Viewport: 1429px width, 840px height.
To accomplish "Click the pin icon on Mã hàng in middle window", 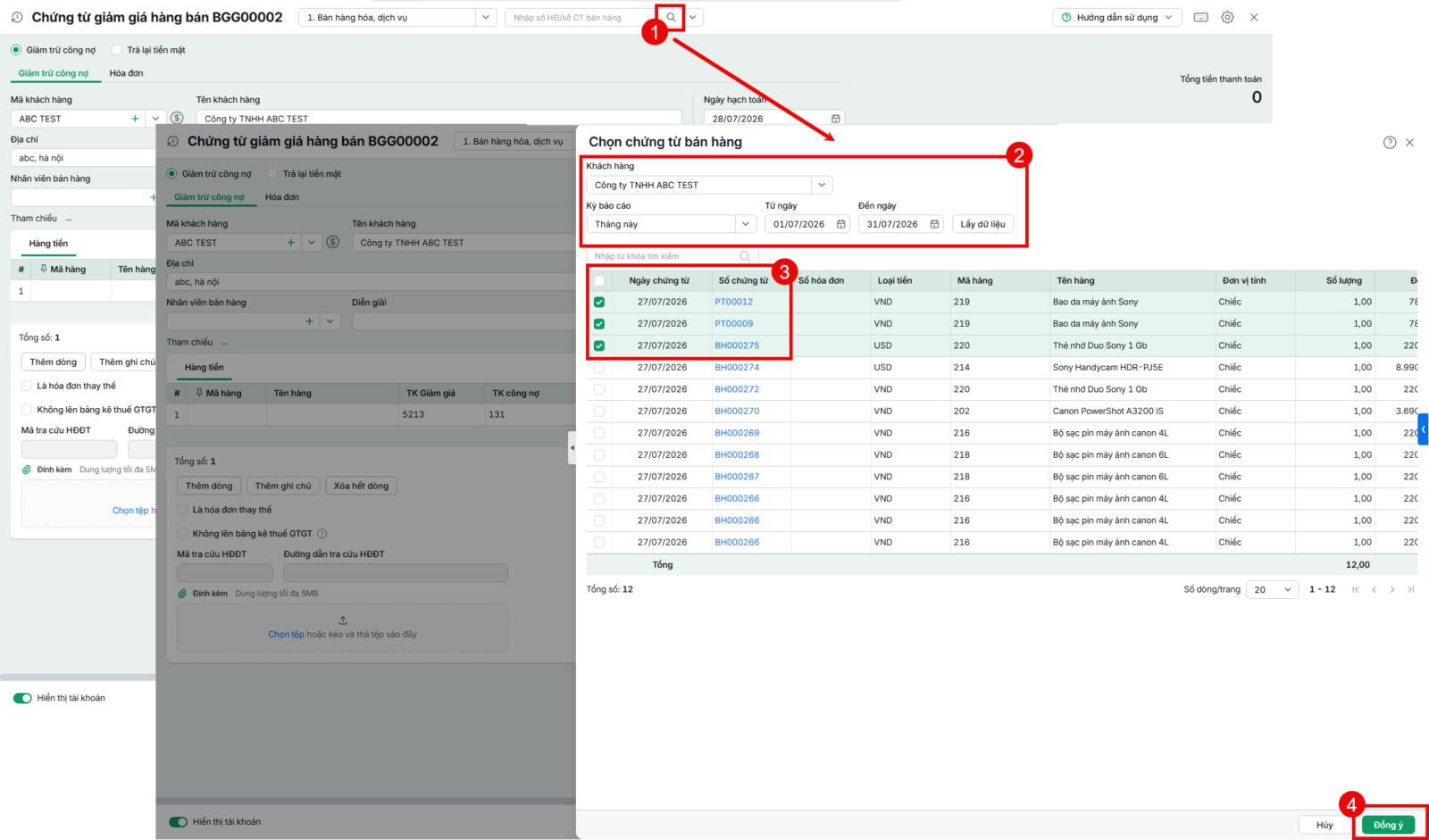I will pos(199,393).
